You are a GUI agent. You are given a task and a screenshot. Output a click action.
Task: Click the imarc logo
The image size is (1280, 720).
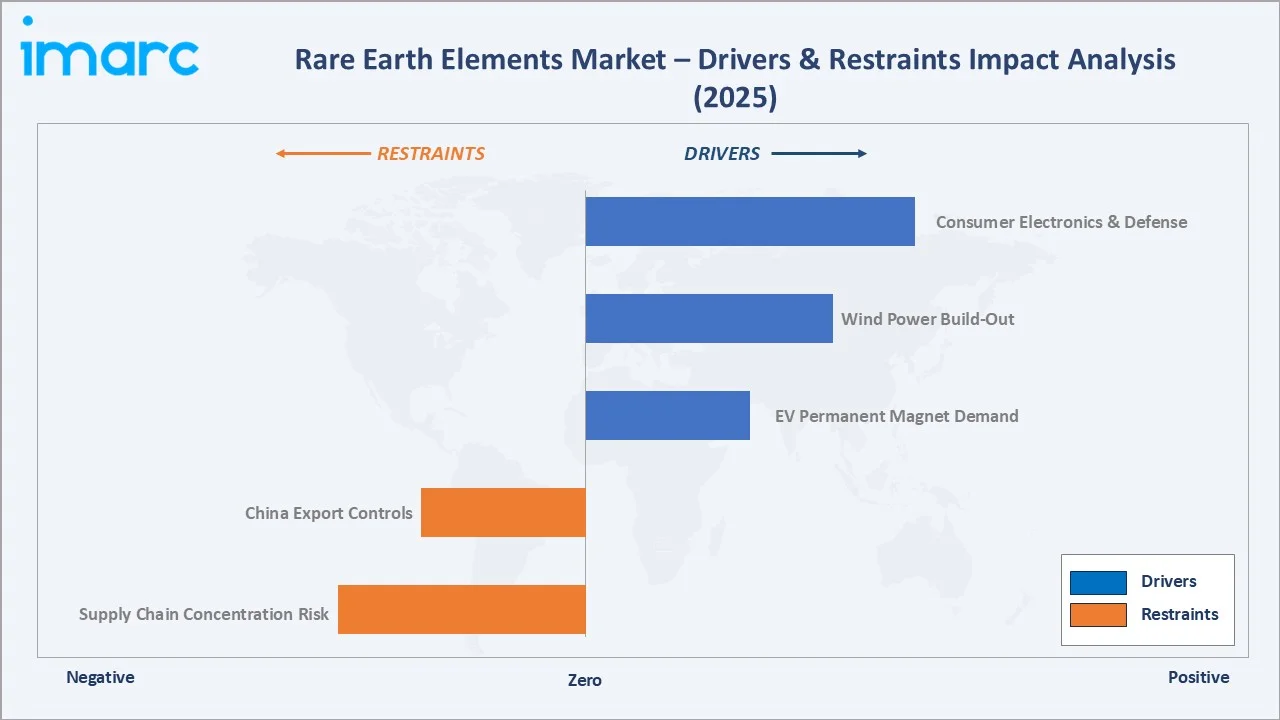click(x=110, y=46)
